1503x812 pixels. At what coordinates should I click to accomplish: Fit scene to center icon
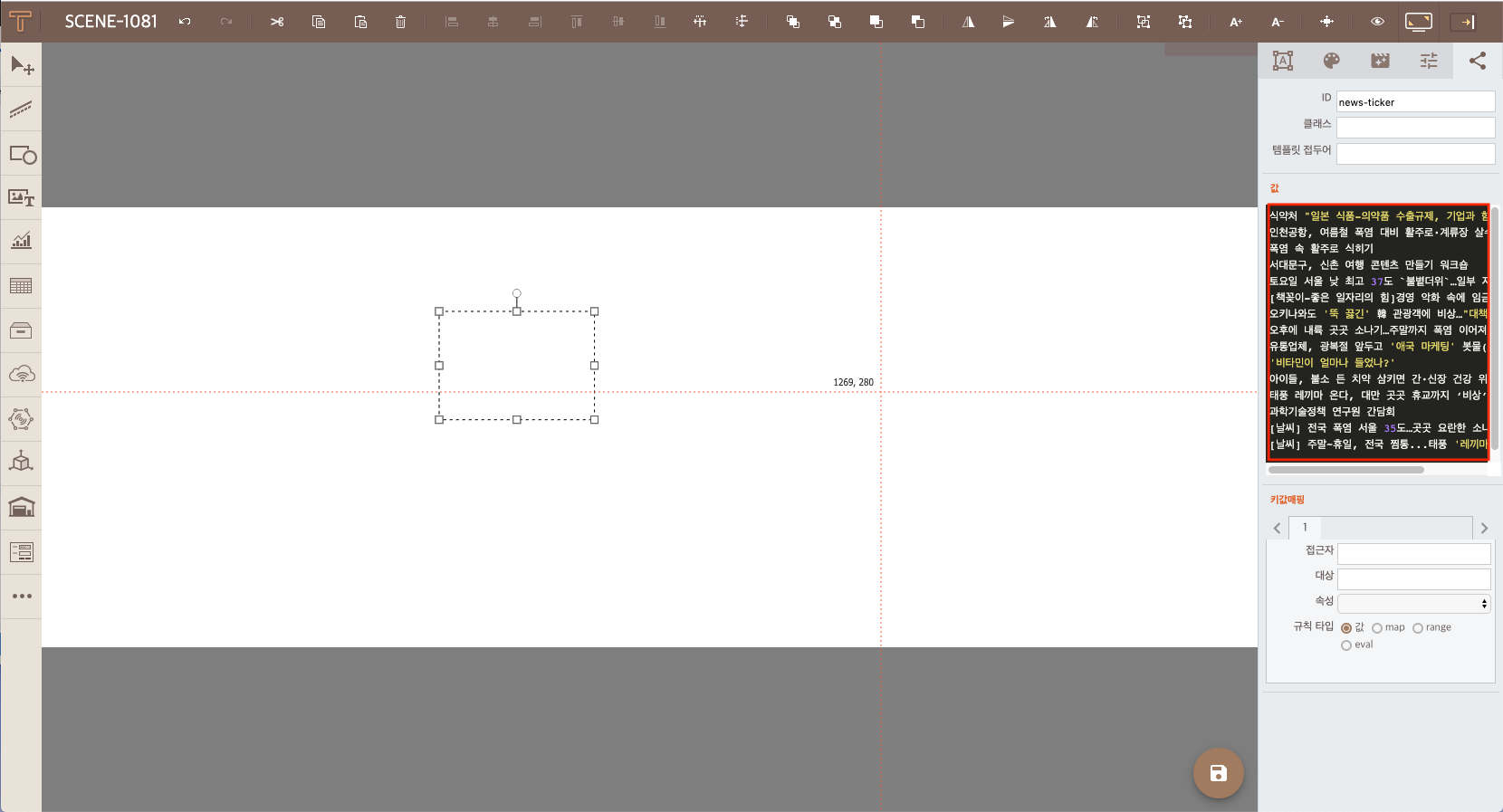click(x=1326, y=22)
